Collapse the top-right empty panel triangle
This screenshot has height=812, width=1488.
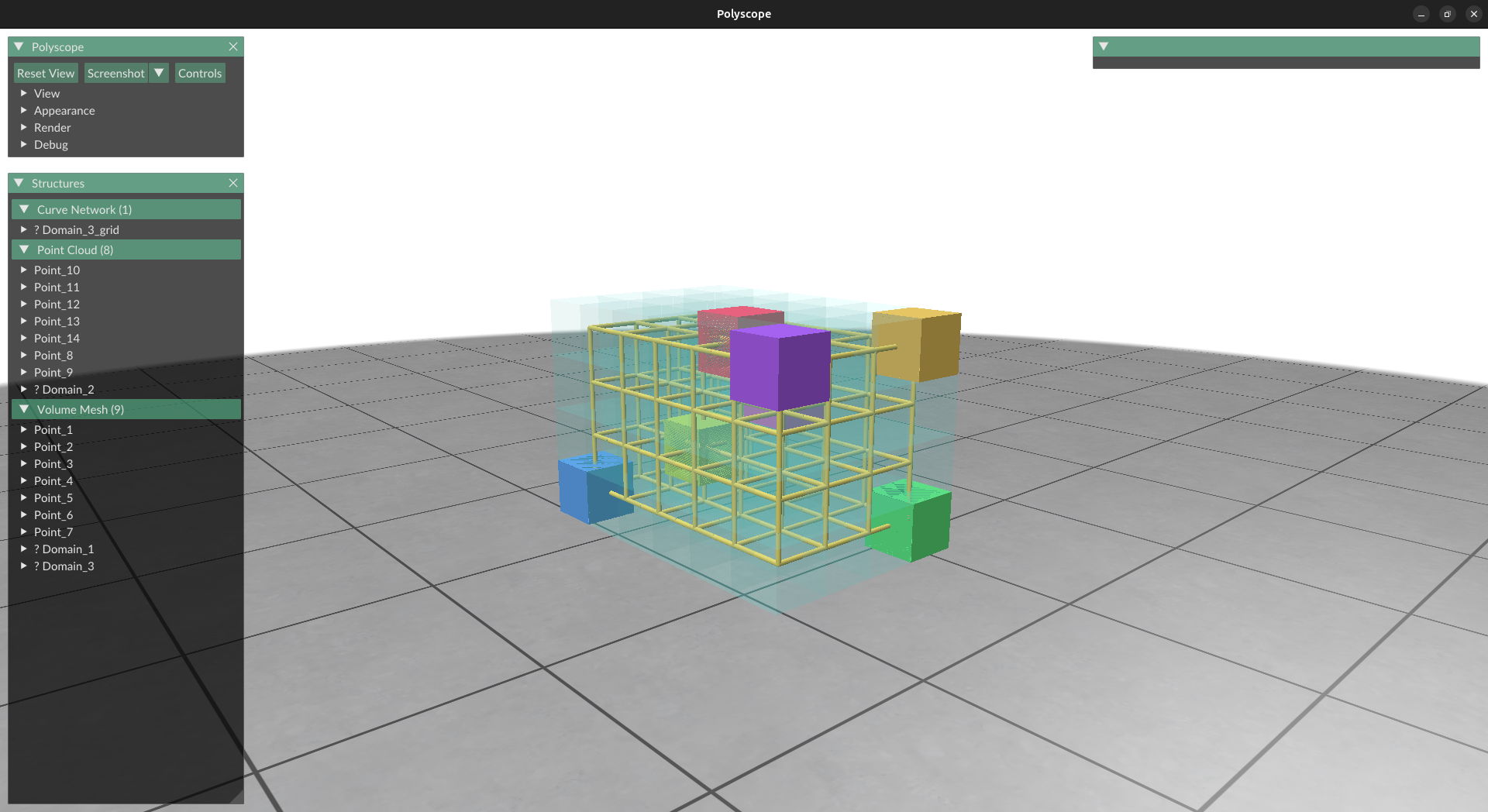(1104, 46)
